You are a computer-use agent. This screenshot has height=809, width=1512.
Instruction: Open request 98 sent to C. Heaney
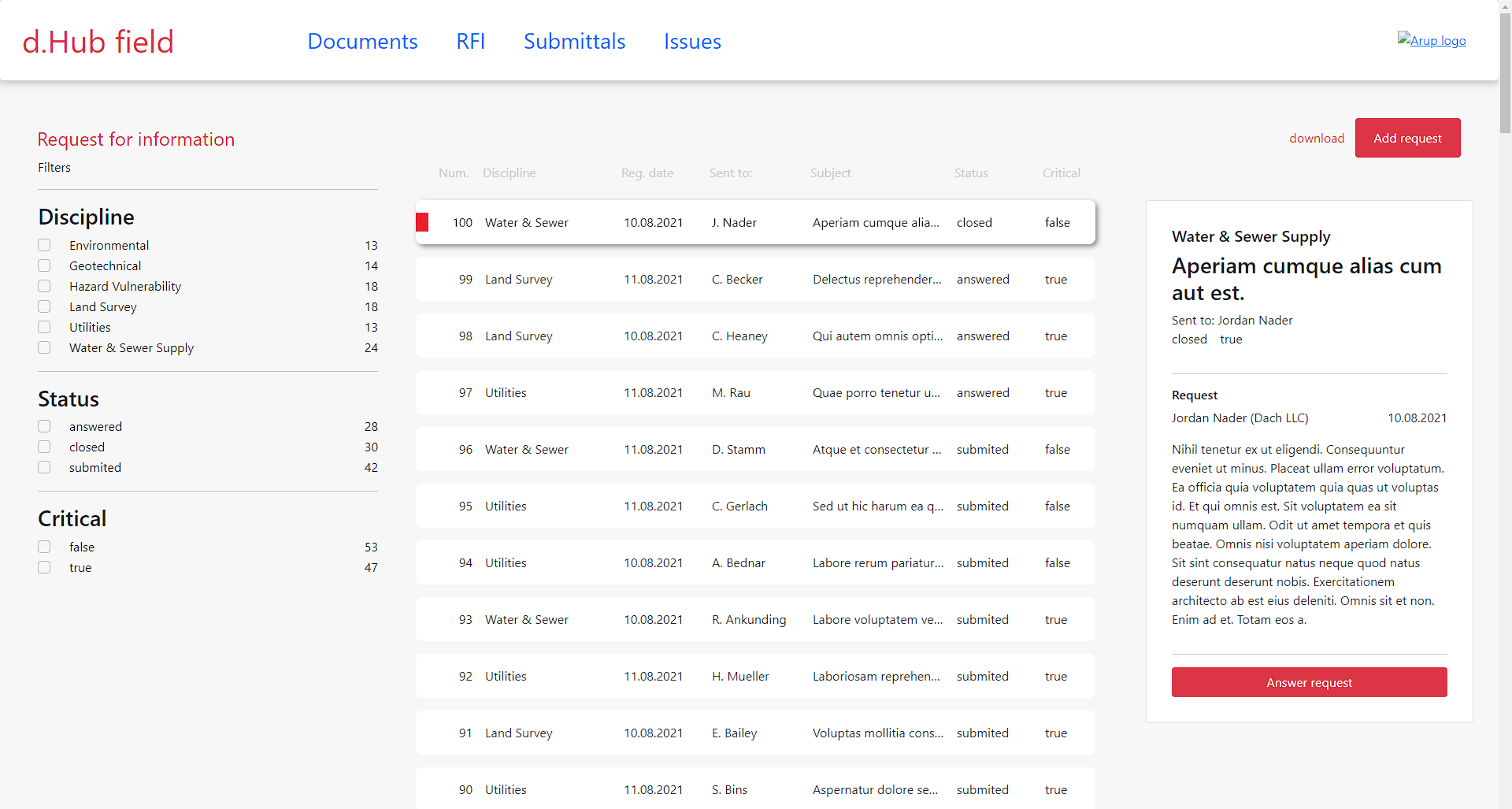click(755, 336)
